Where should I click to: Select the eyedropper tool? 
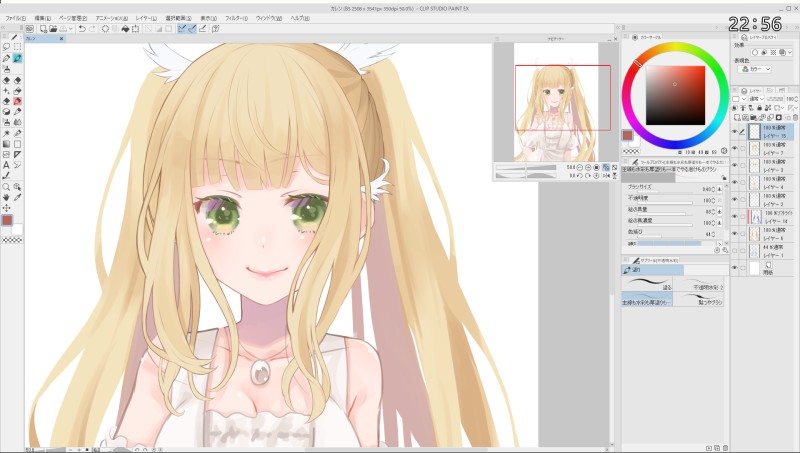click(17, 197)
